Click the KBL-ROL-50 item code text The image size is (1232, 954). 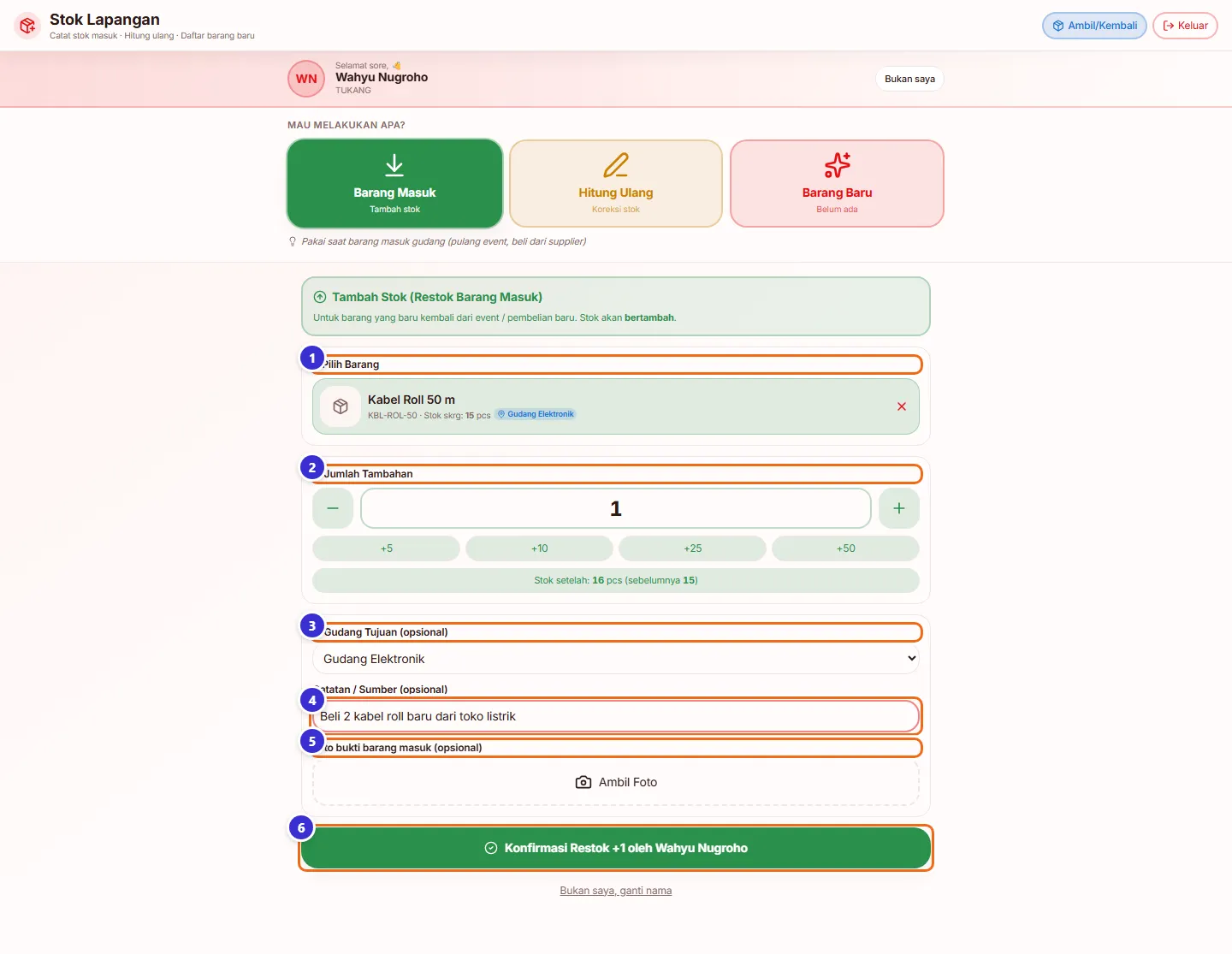[x=393, y=416]
